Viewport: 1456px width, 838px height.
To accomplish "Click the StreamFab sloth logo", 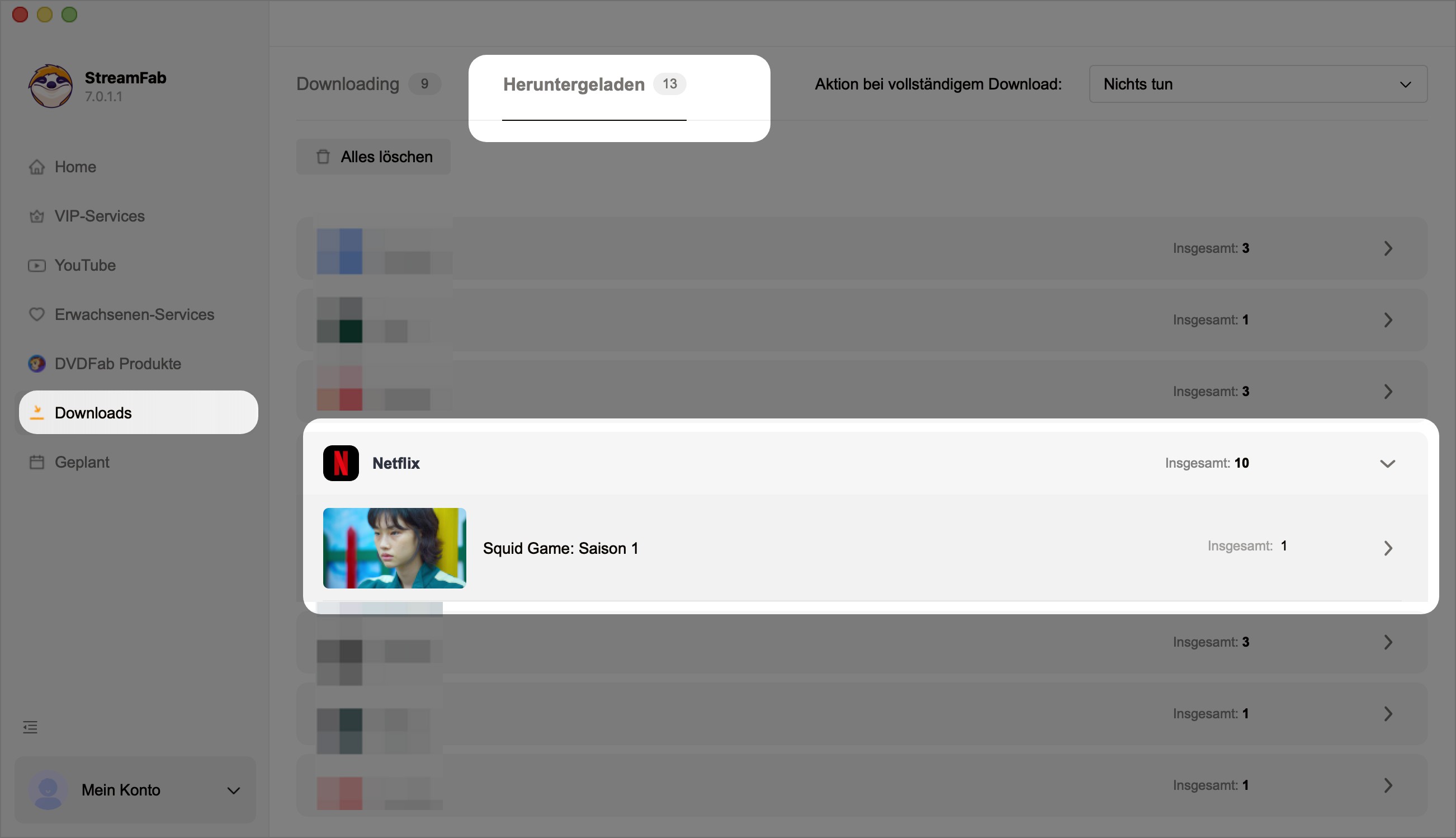I will (51, 85).
